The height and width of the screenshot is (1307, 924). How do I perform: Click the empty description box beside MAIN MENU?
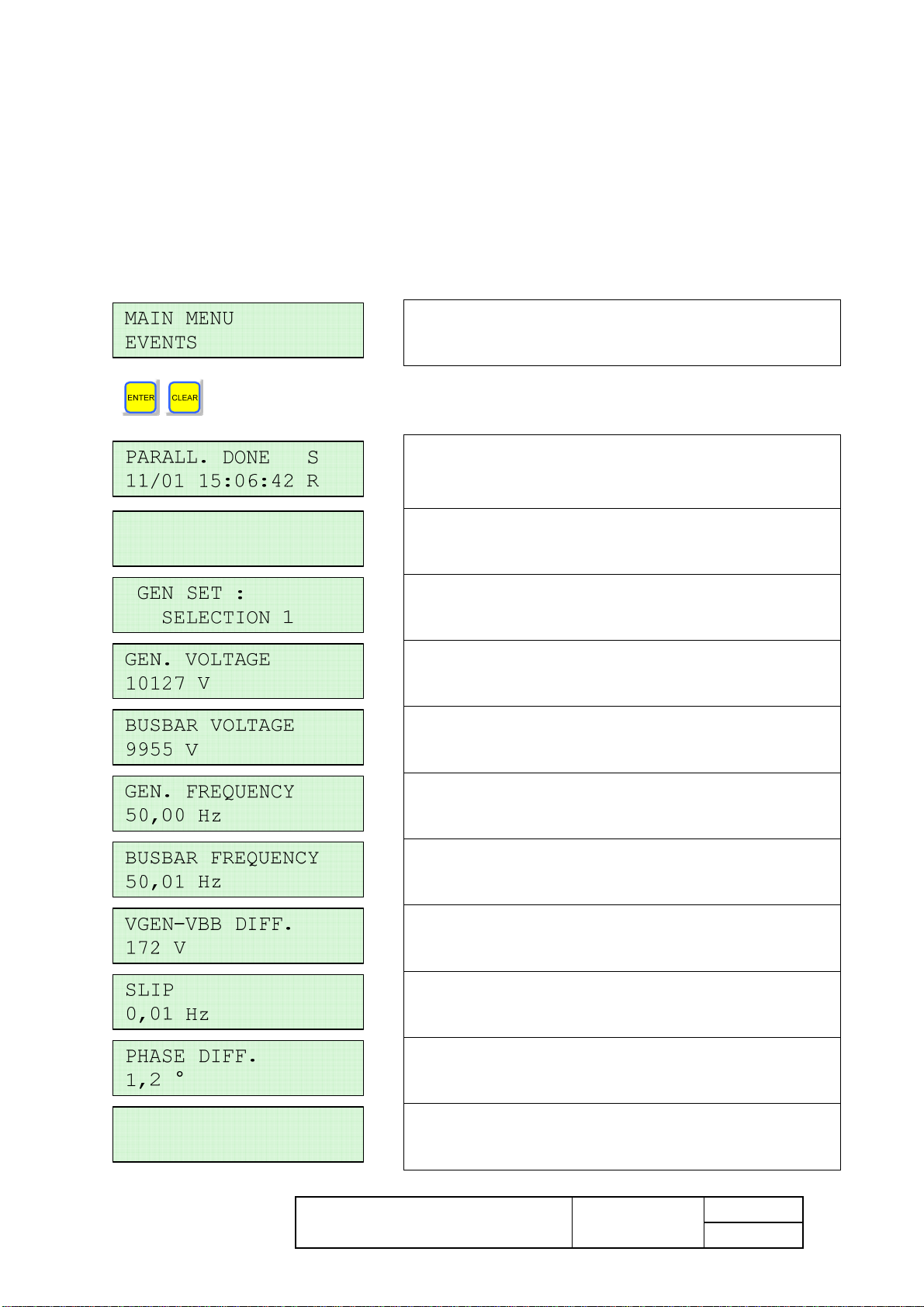click(622, 333)
